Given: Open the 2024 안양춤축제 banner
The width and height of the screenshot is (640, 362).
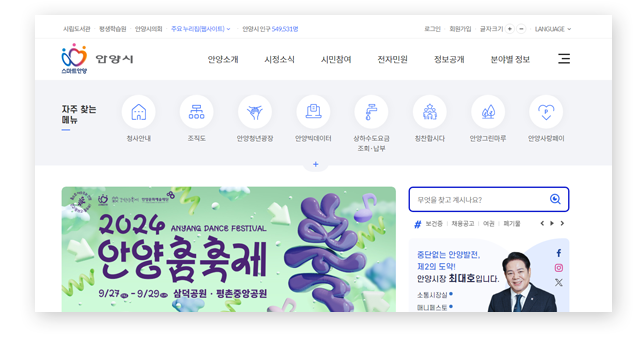Looking at the screenshot, I should pyautogui.click(x=229, y=249).
